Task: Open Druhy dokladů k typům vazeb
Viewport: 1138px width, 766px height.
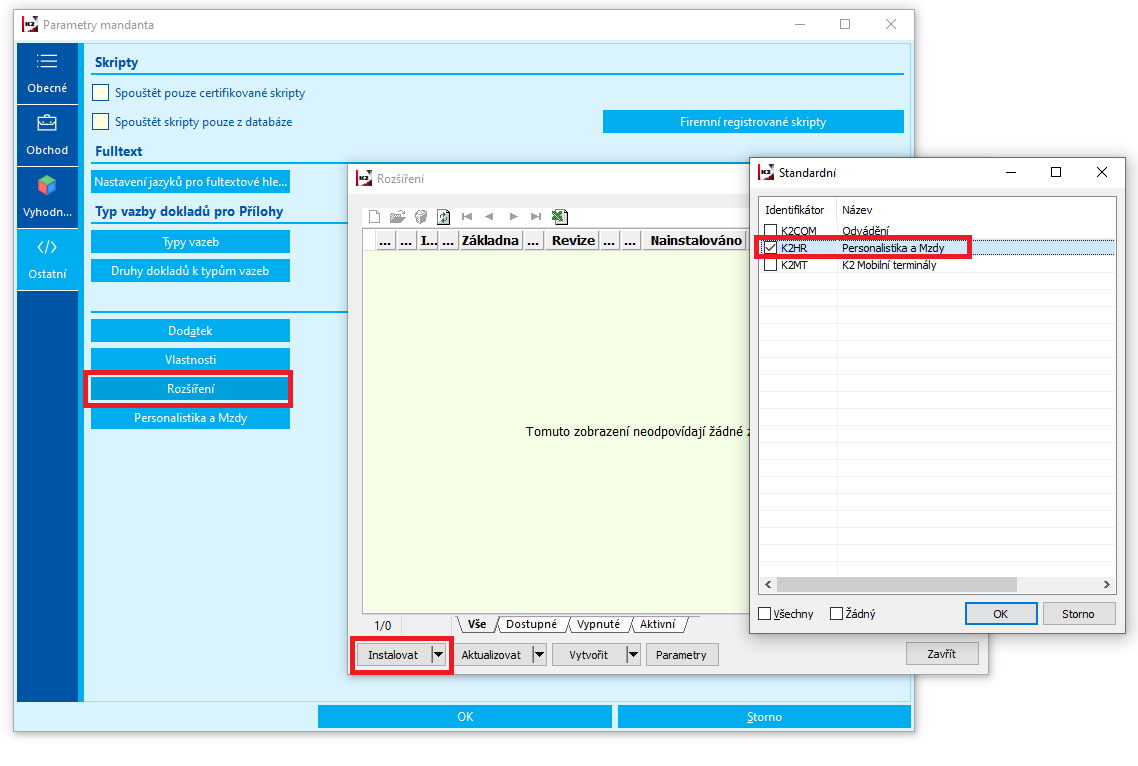Action: tap(190, 271)
